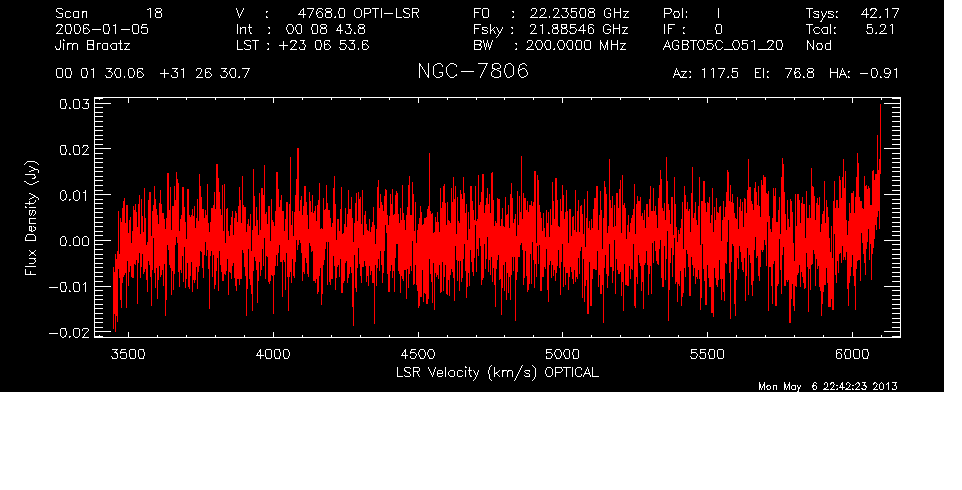Click LST value +23 06 53.6
This screenshot has width=962, height=490.
point(324,45)
